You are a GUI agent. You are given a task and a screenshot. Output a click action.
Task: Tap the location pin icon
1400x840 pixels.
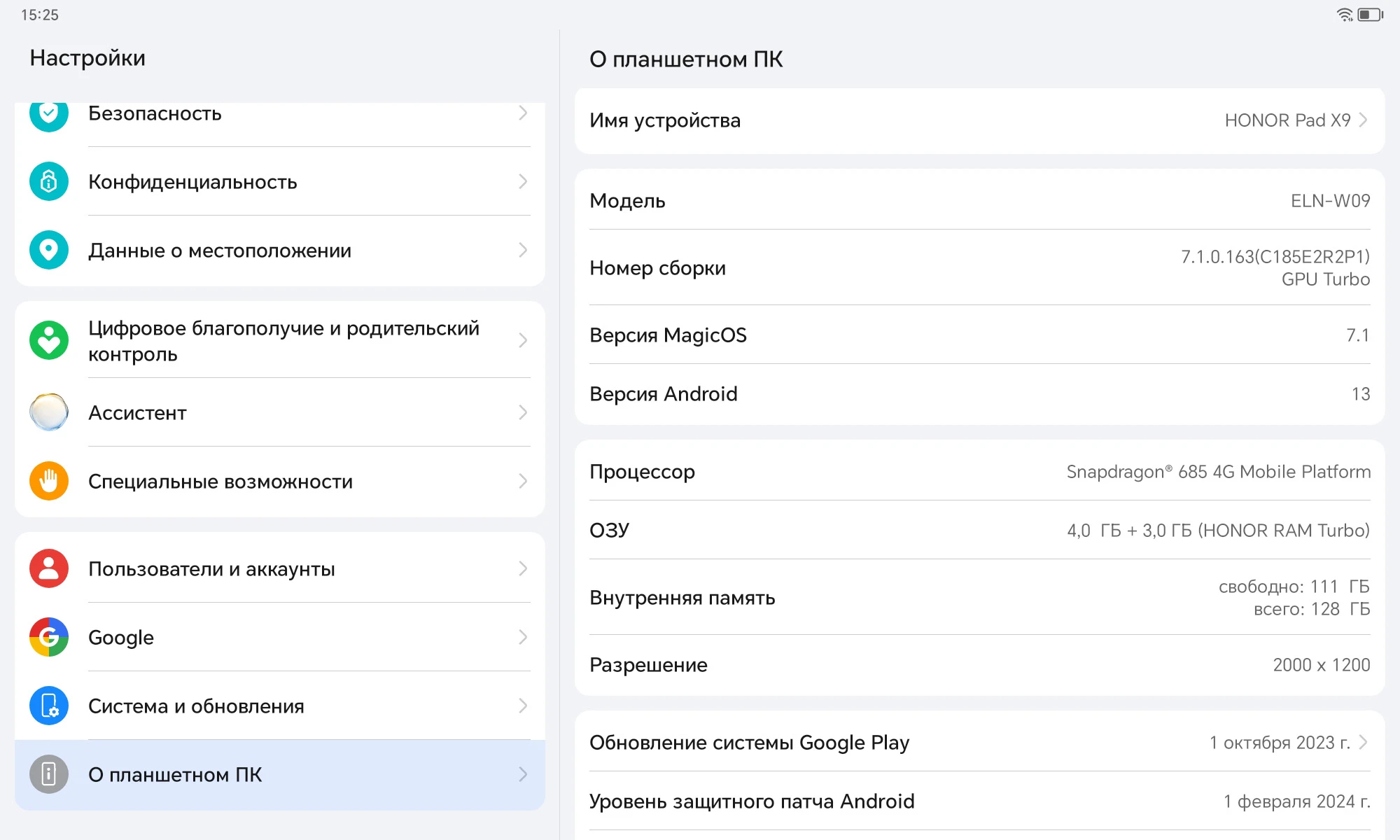48,251
